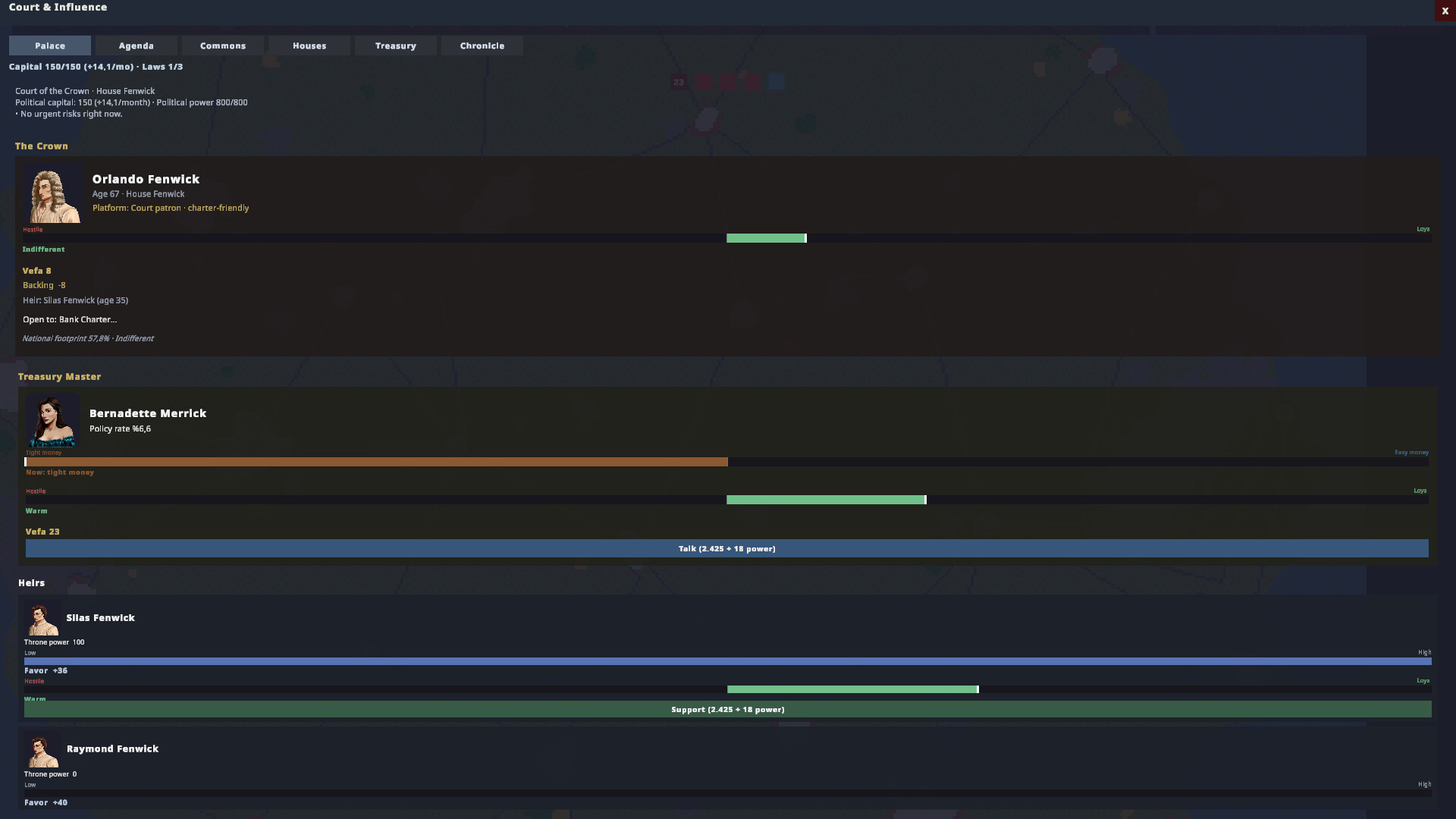
Task: Click Silas Fenwick's heir portrait
Action: 42,619
